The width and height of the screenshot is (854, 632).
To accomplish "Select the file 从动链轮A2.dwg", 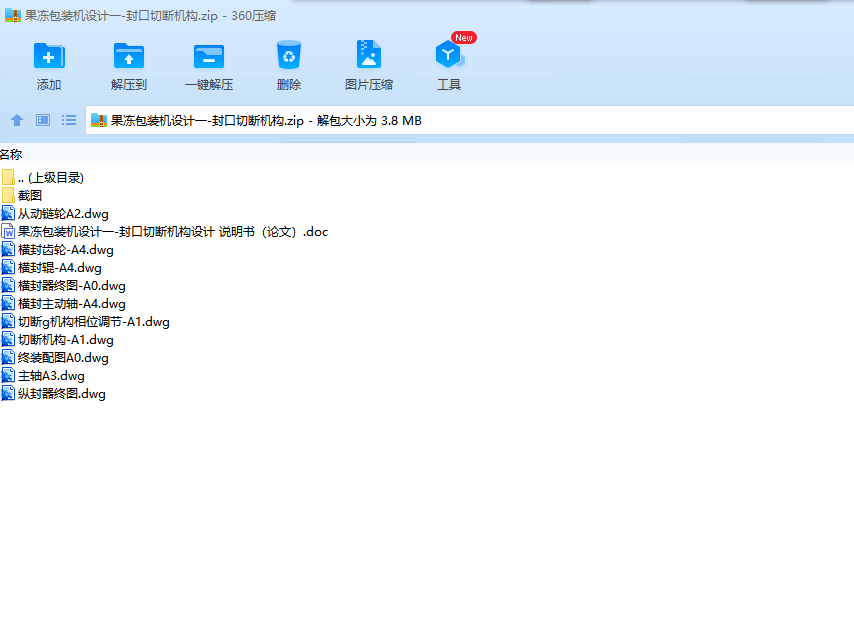I will [54, 214].
